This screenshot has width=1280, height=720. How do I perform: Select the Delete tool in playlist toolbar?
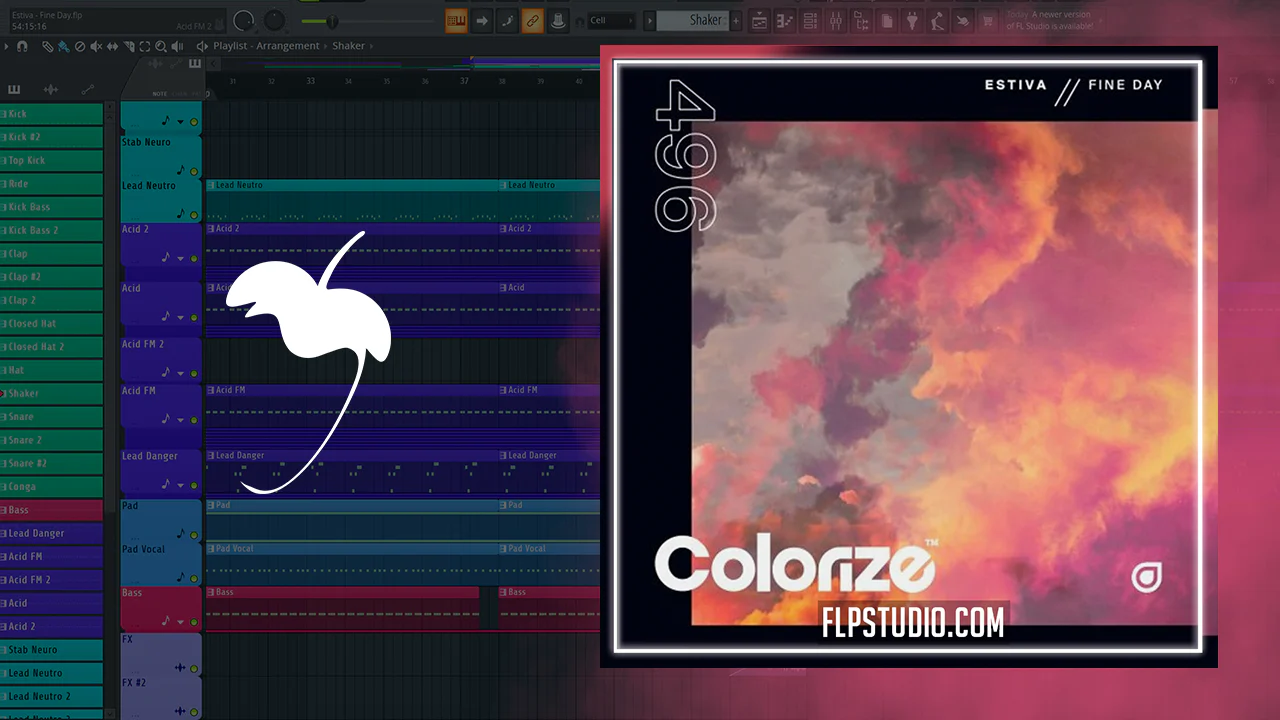pyautogui.click(x=79, y=46)
